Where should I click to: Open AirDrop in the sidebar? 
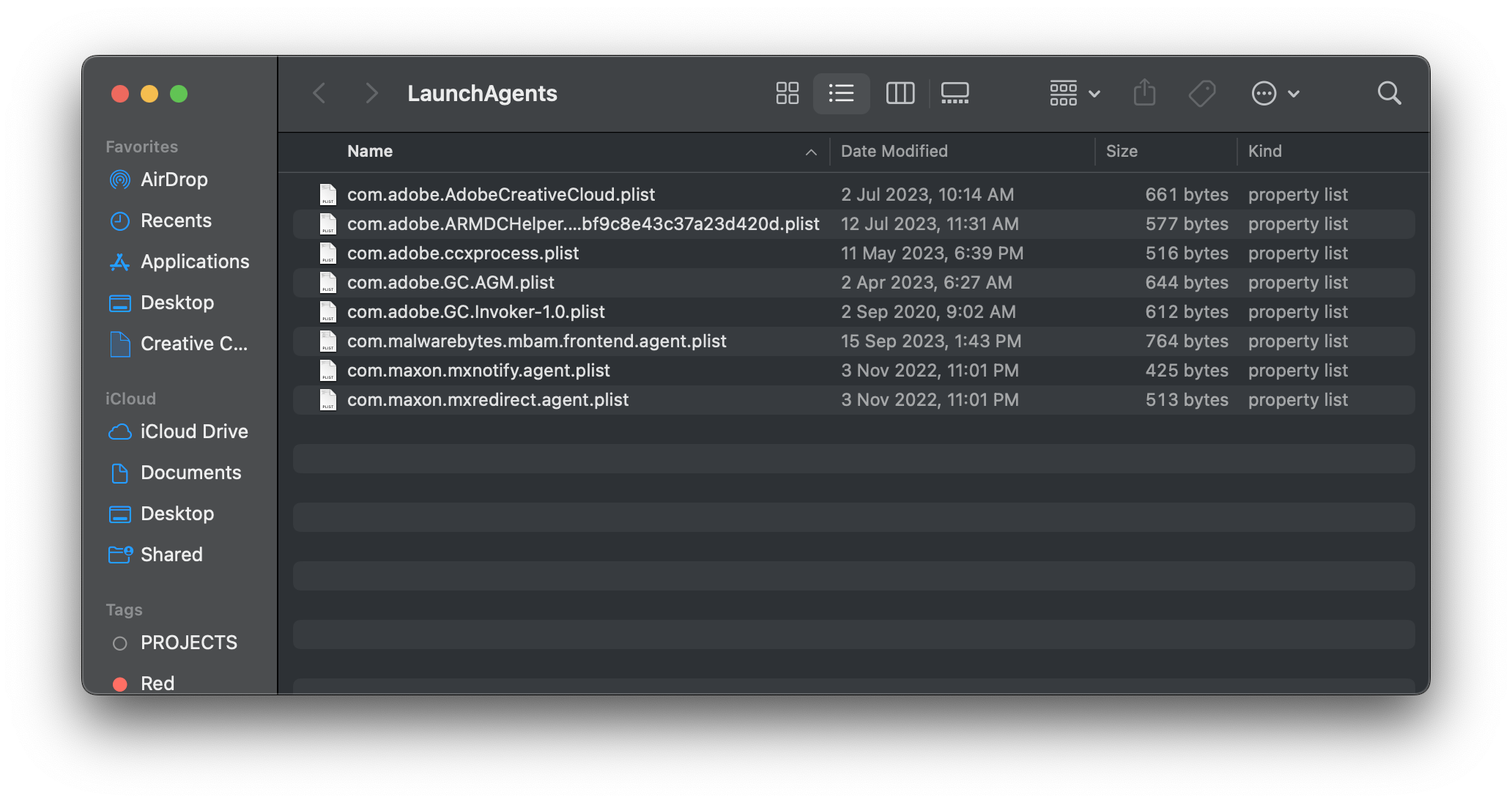coord(174,180)
